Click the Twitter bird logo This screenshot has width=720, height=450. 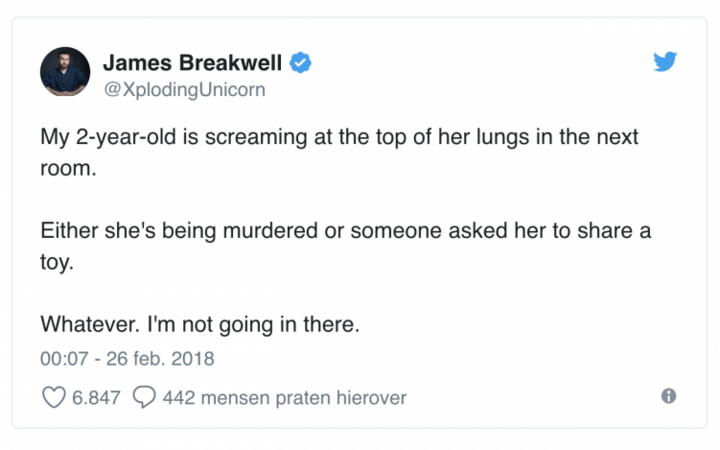pos(665,62)
